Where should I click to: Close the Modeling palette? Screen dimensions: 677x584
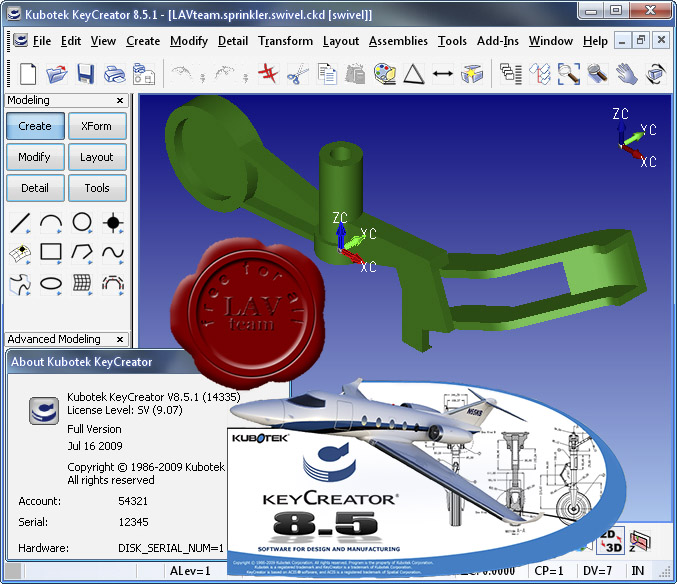coord(120,101)
